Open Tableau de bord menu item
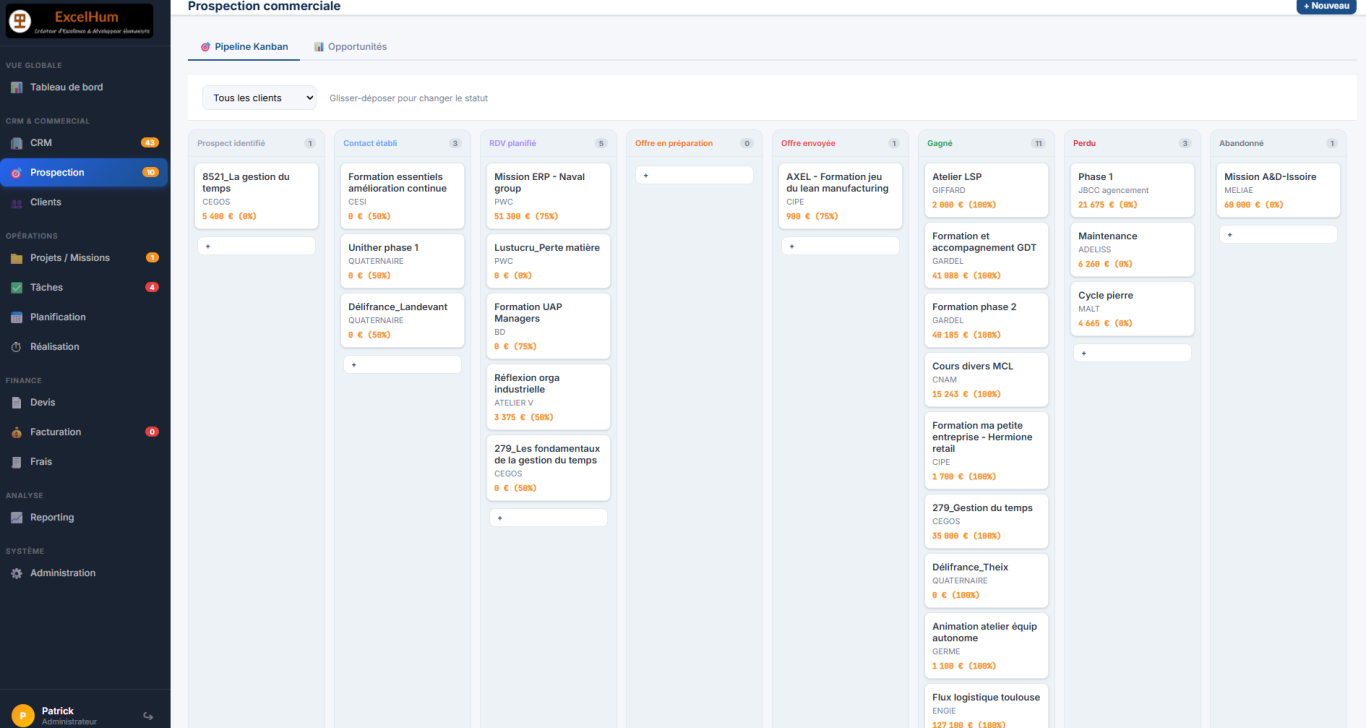This screenshot has height=728, width=1366. 84,87
